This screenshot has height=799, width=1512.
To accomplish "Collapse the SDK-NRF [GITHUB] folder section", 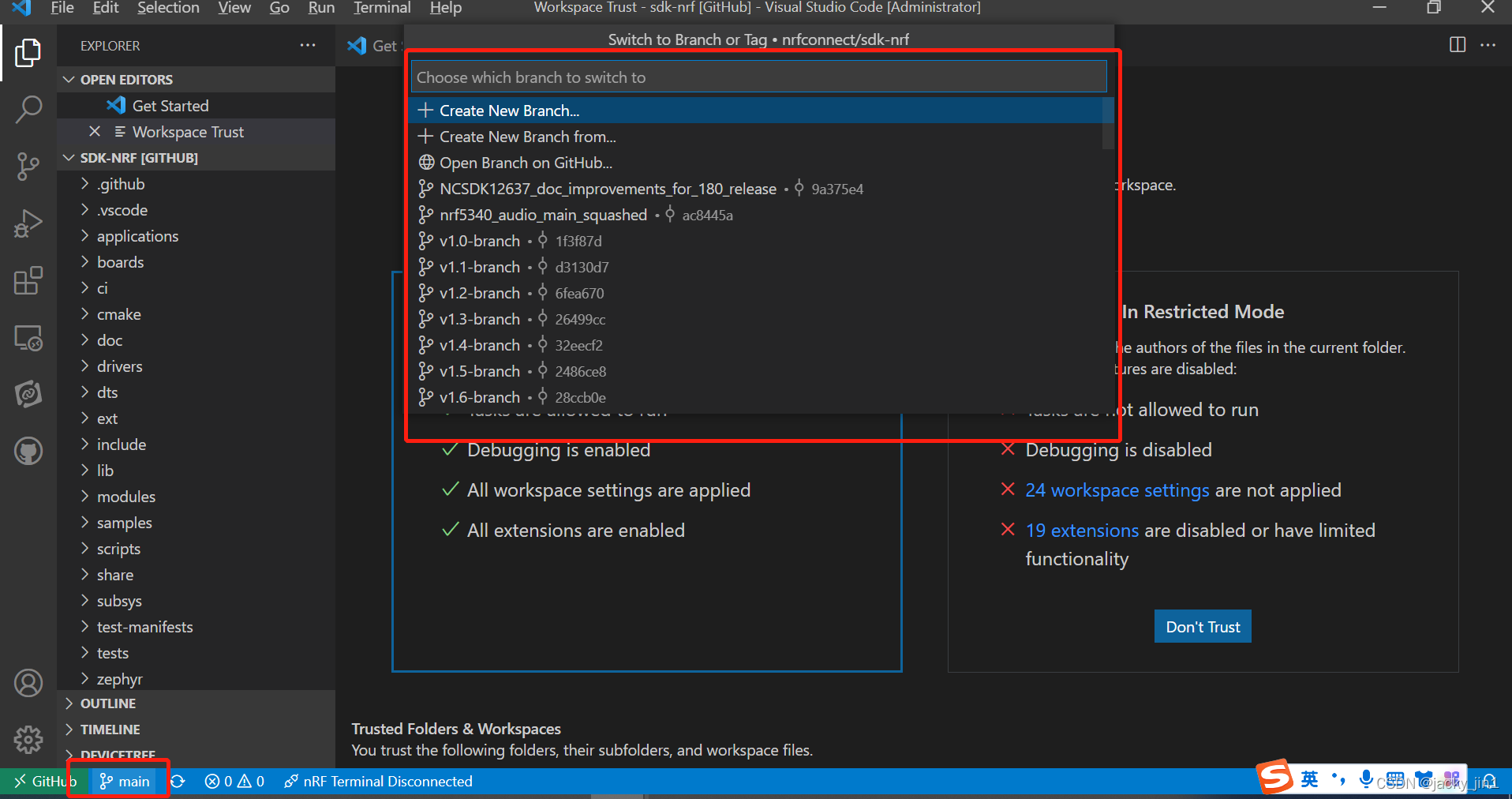I will 196,157.
